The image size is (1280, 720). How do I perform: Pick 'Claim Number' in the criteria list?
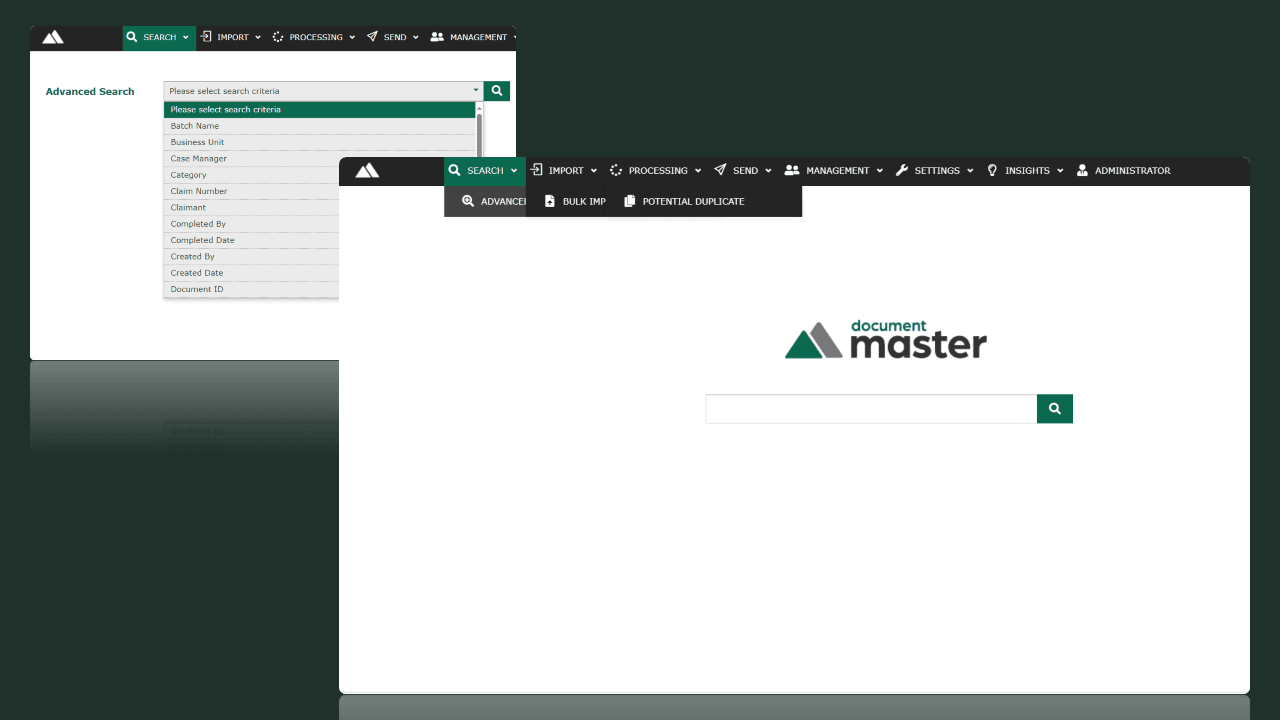[251, 191]
